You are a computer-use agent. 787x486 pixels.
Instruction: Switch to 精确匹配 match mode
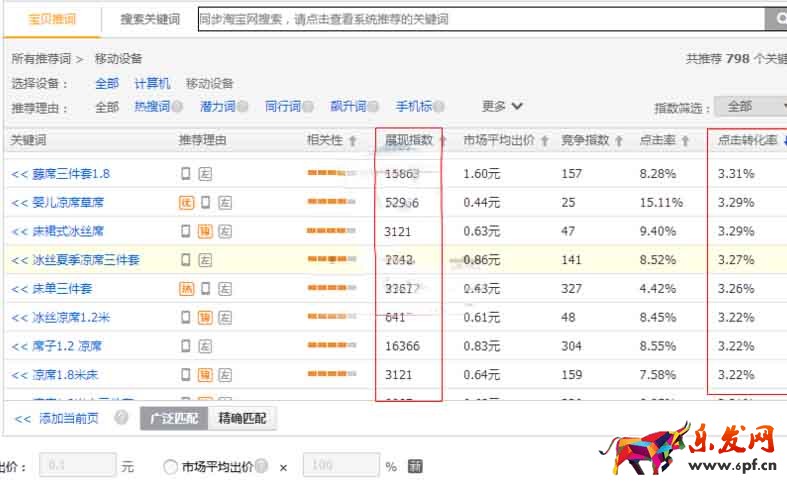coord(242,418)
